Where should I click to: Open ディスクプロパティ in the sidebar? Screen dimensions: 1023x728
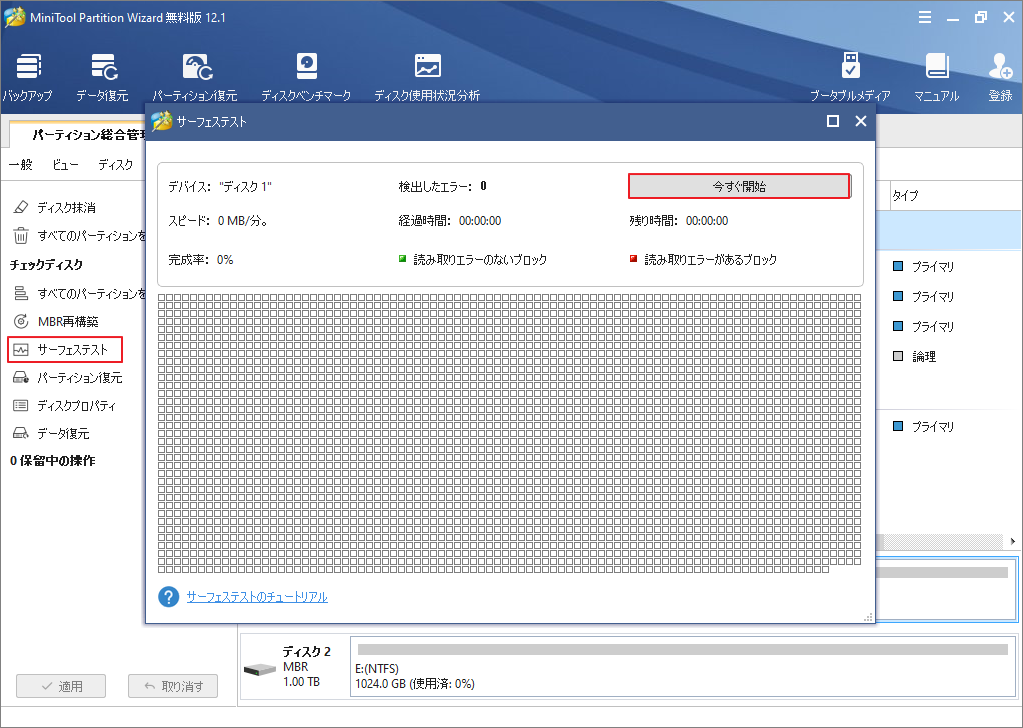76,405
